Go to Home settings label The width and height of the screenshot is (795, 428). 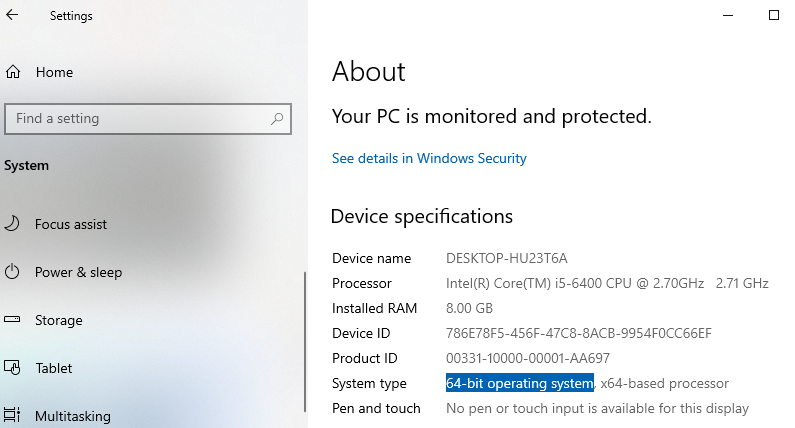(54, 73)
